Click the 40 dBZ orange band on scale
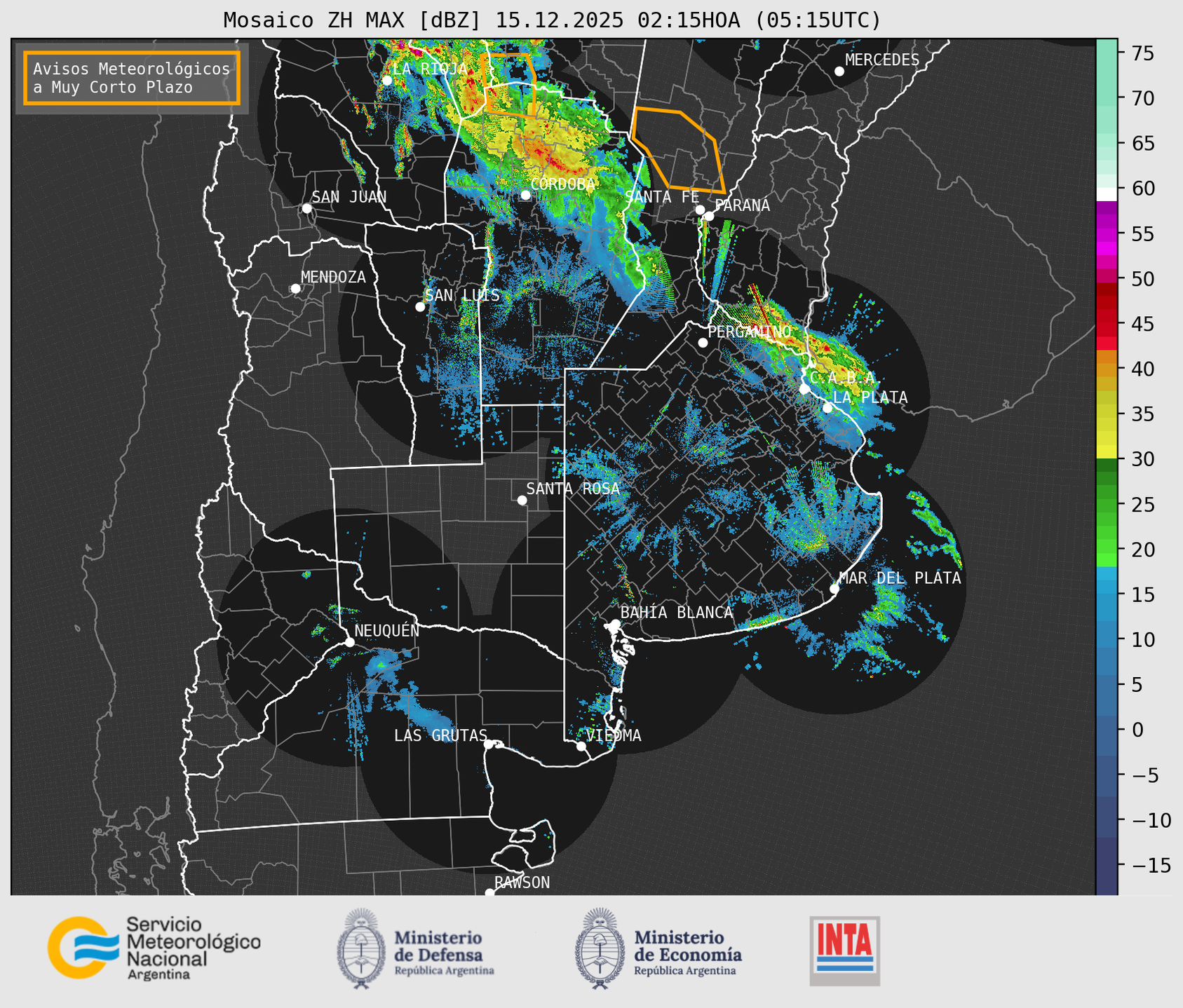Image resolution: width=1183 pixels, height=1008 pixels. tap(1106, 369)
